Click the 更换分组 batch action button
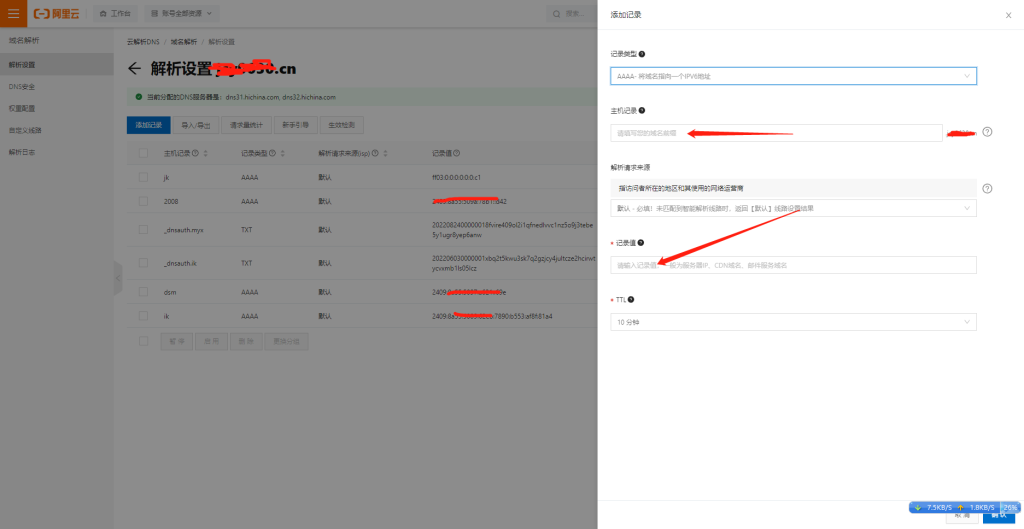The image size is (1024, 529). 286,341
